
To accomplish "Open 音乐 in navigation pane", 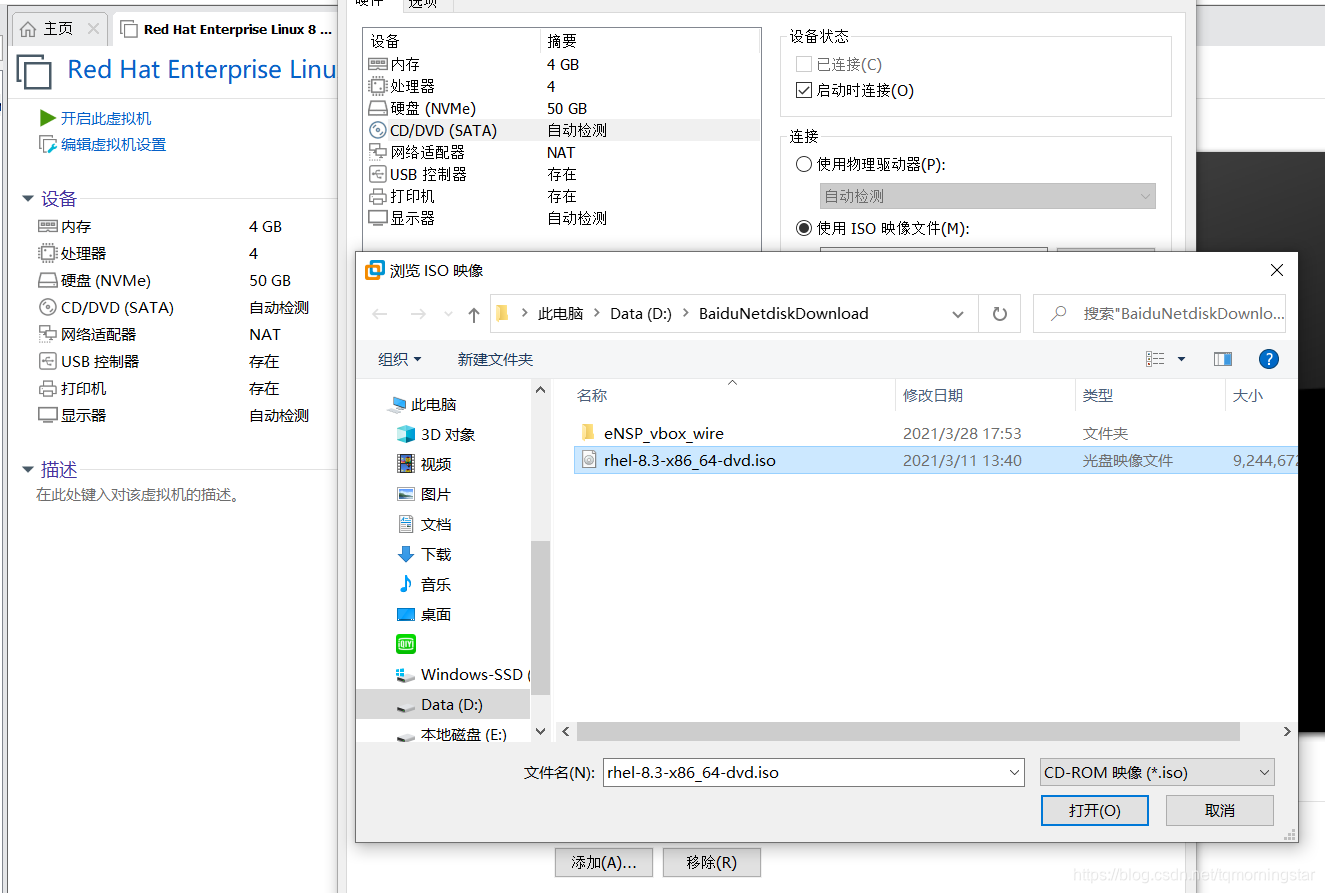I will click(x=425, y=584).
